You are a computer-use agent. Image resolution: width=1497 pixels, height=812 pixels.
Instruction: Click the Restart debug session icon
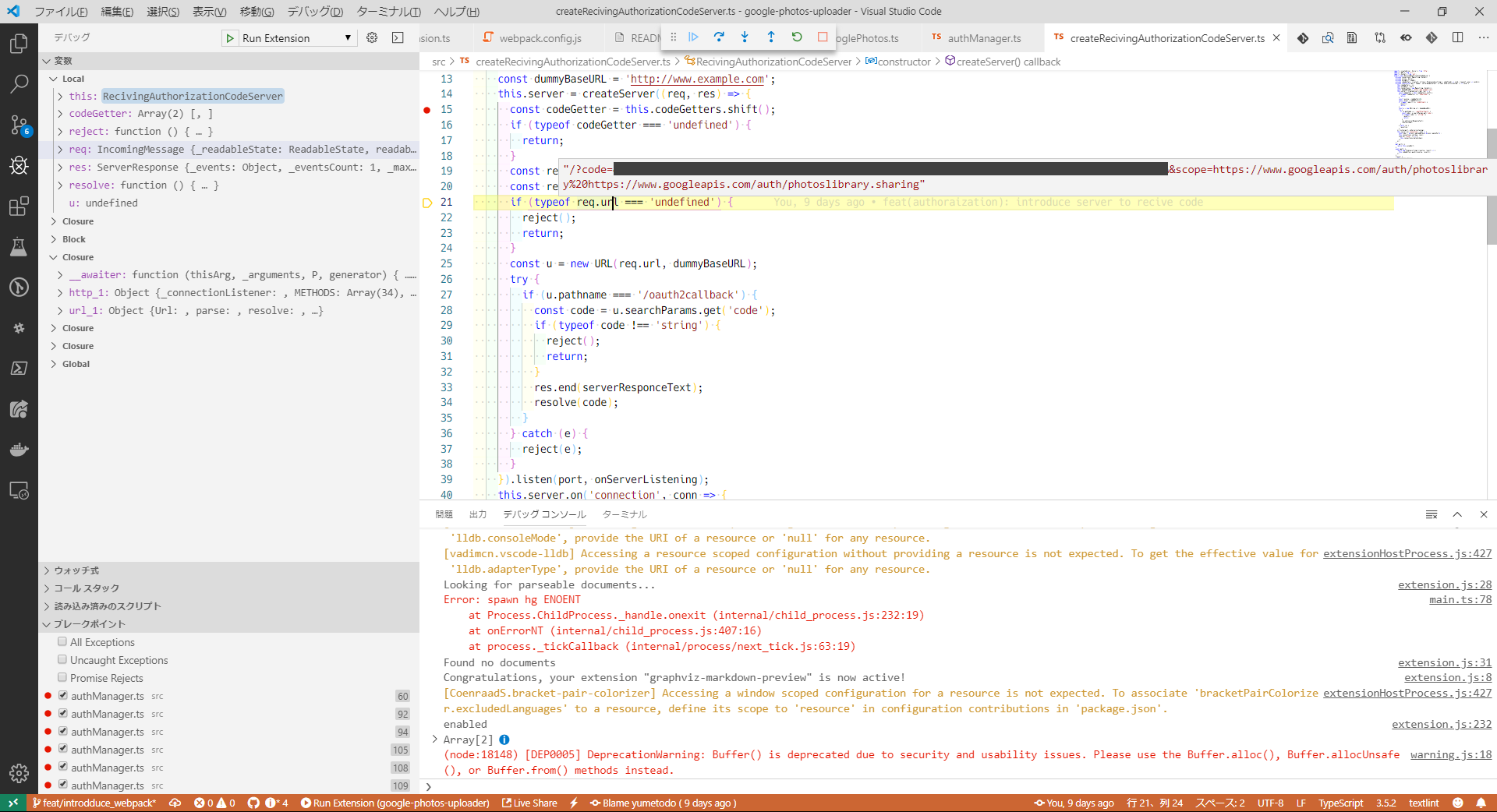point(796,37)
